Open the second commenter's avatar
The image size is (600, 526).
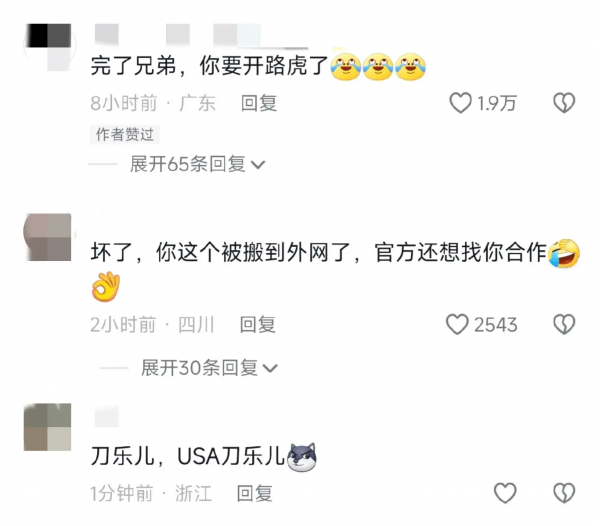click(48, 237)
